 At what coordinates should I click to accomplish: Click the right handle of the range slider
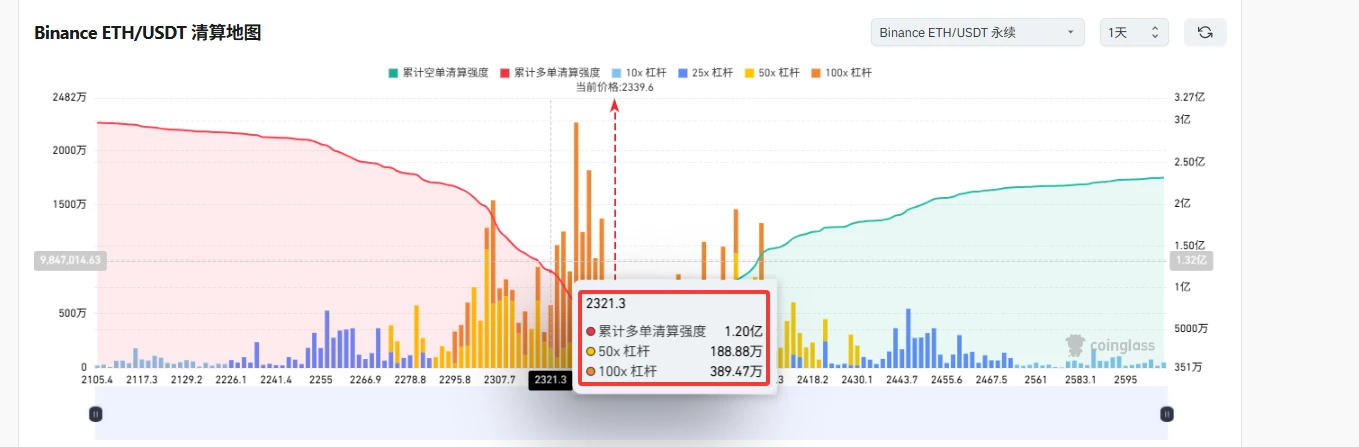pos(1166,413)
